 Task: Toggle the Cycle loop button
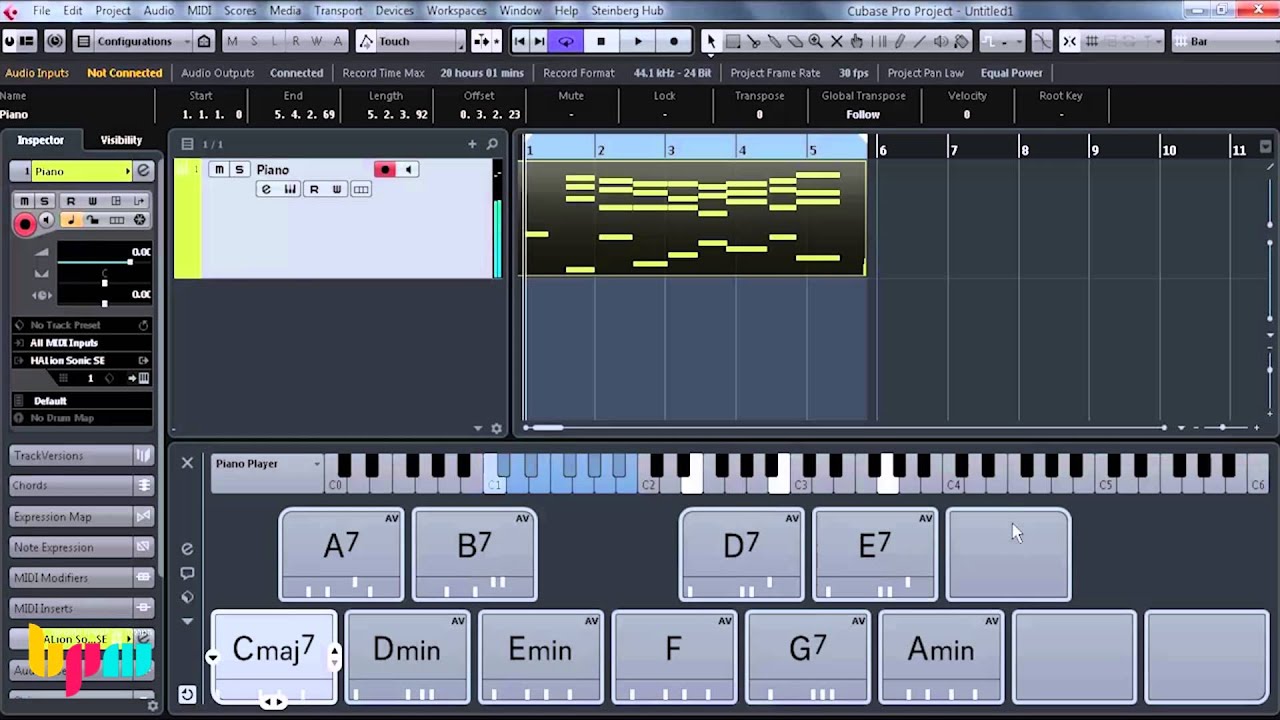565,41
